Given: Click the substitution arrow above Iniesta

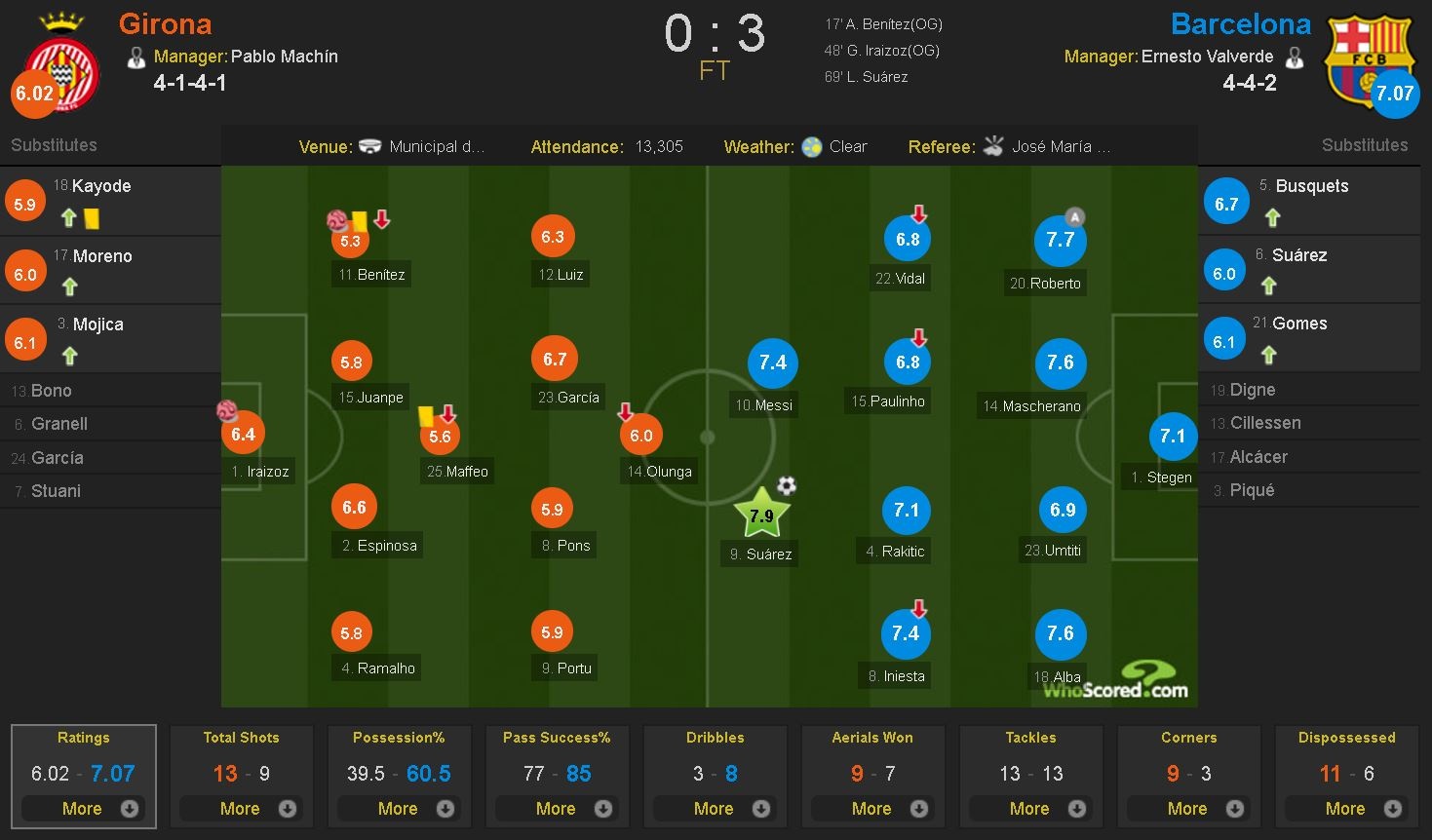Looking at the screenshot, I should pos(918,609).
